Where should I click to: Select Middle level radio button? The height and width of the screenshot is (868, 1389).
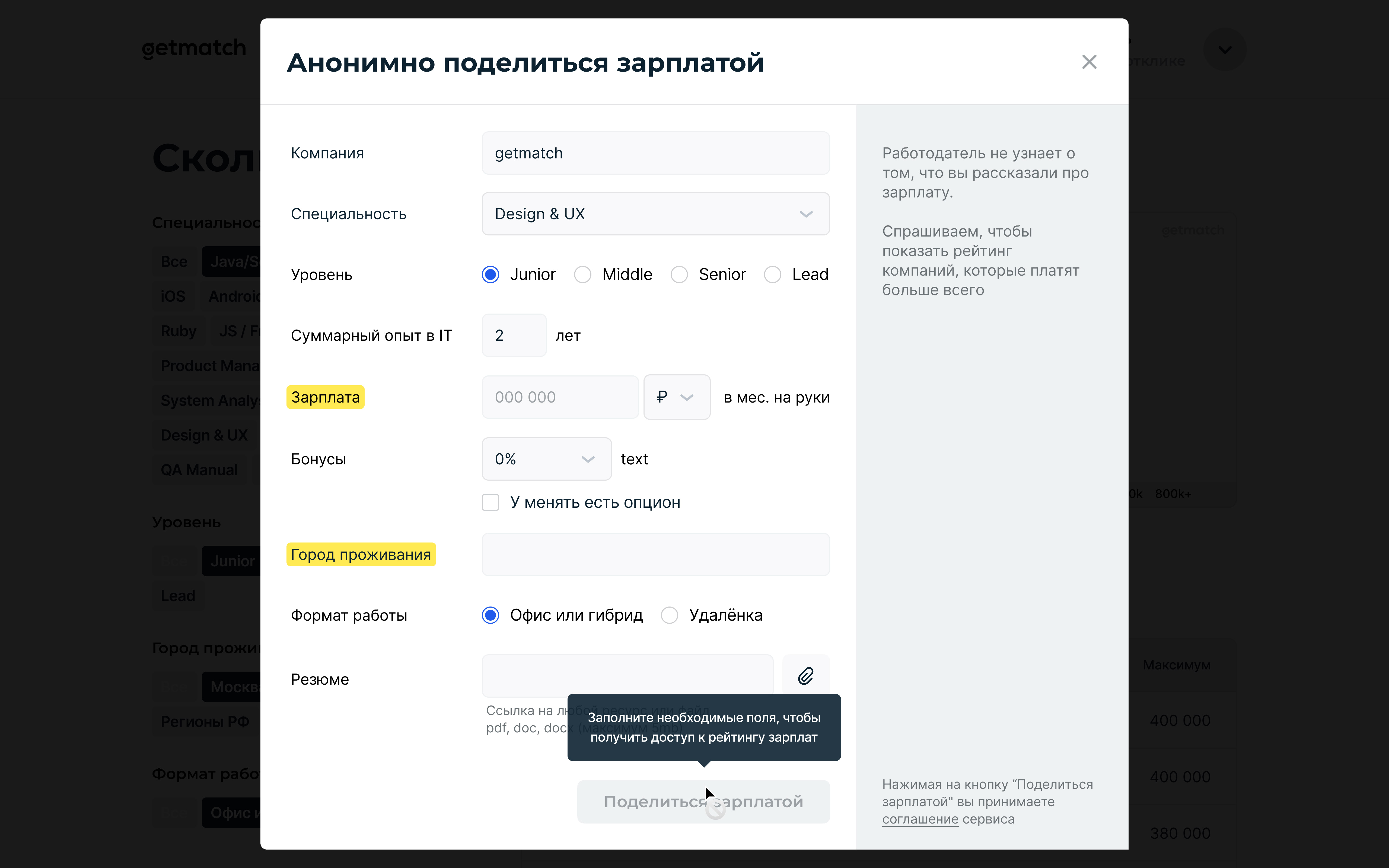tap(582, 275)
